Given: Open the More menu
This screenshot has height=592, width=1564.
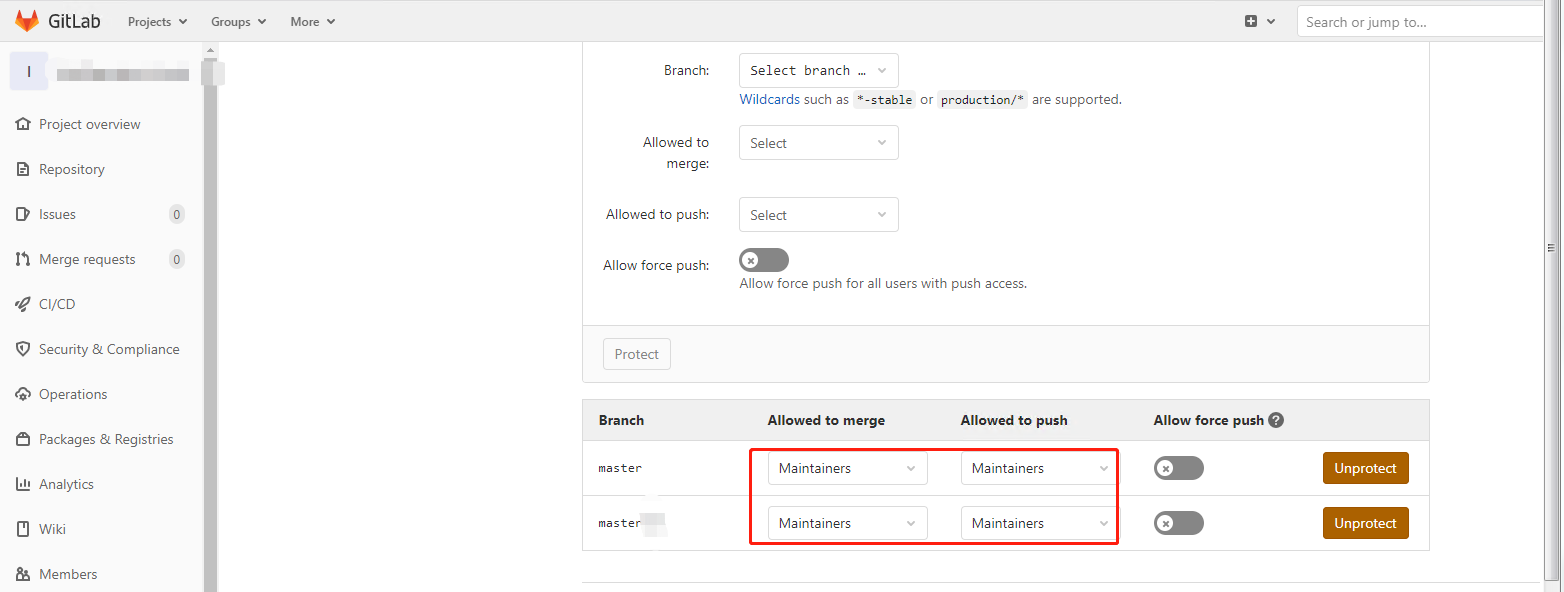Looking at the screenshot, I should 311,20.
